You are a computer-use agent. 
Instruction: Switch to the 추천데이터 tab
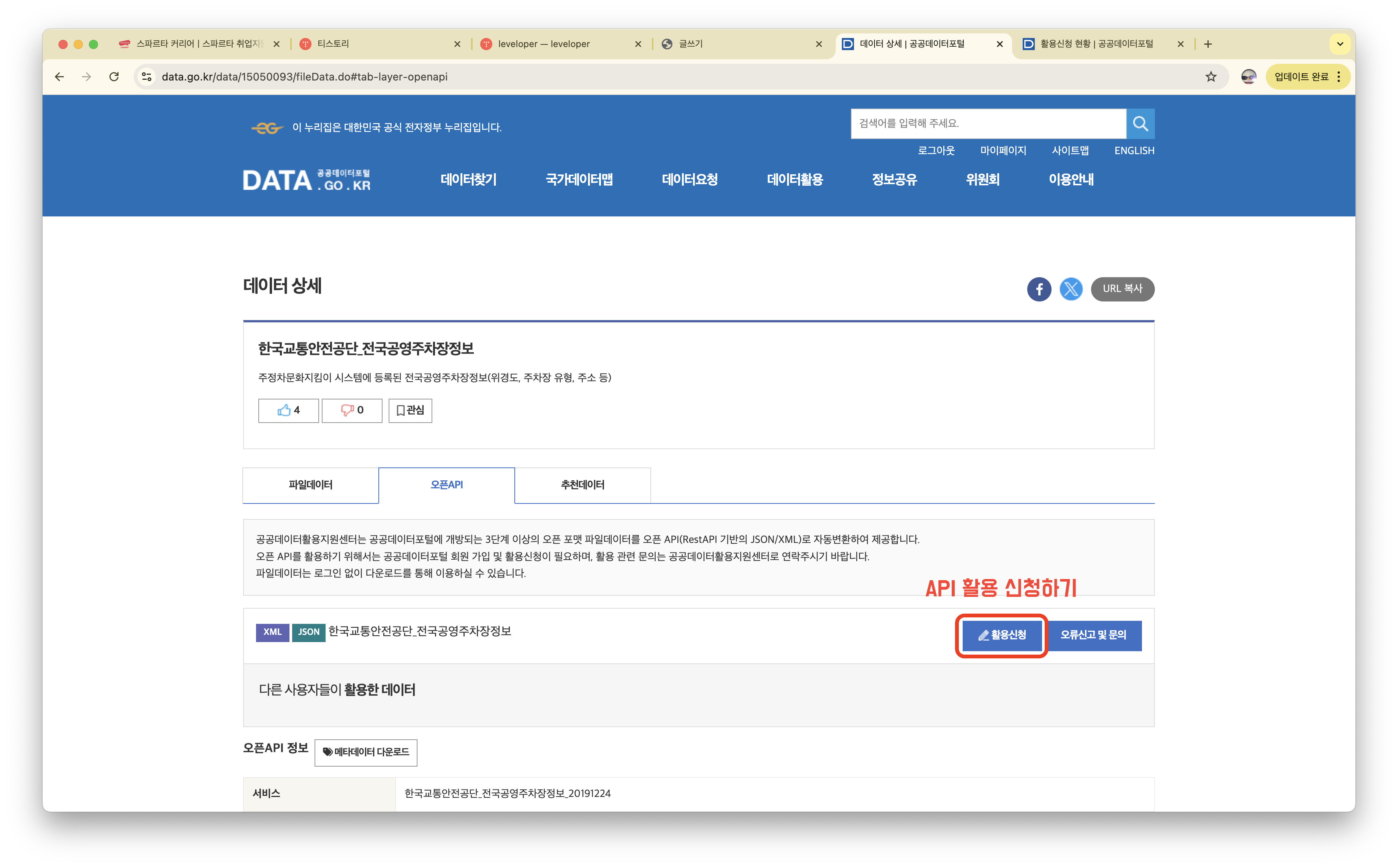click(x=582, y=485)
